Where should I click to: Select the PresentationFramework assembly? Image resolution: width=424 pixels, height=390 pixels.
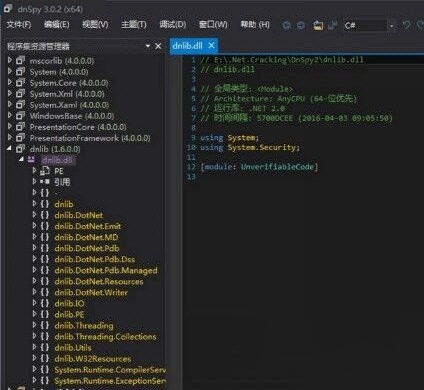[90, 138]
